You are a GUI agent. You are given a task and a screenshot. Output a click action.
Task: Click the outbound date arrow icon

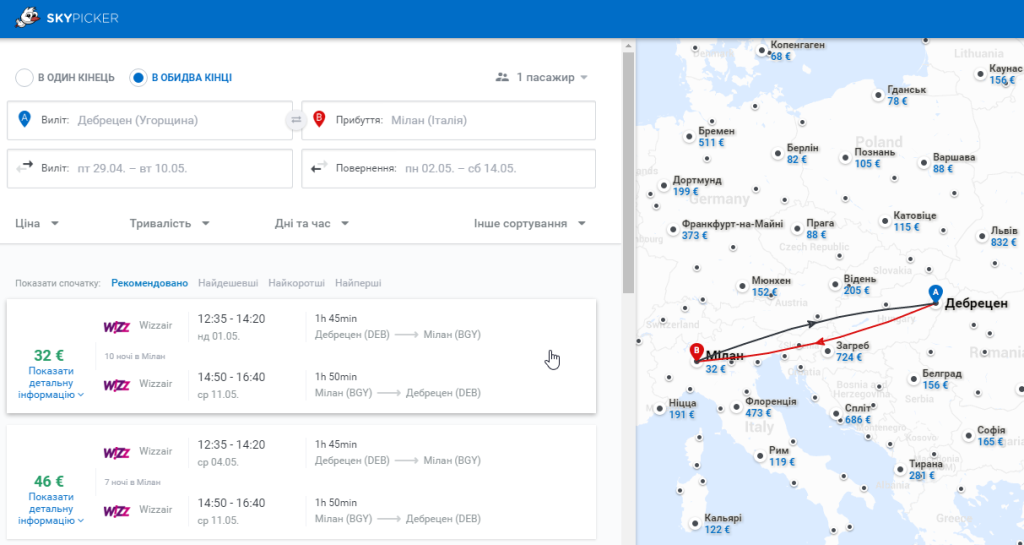pyautogui.click(x=24, y=168)
